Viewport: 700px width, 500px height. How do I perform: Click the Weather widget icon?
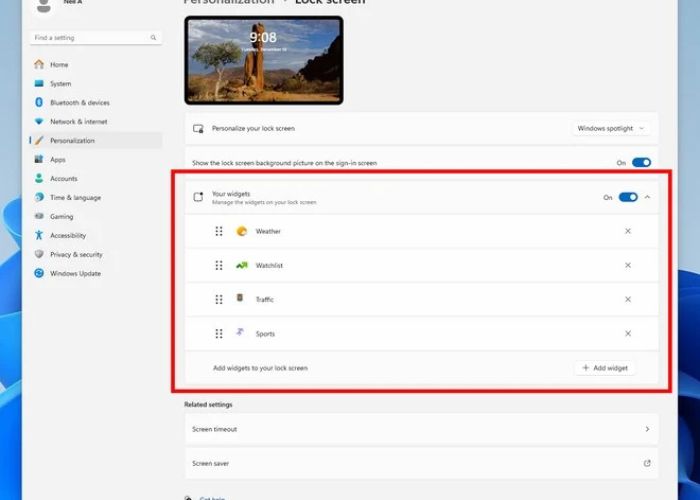pyautogui.click(x=241, y=231)
